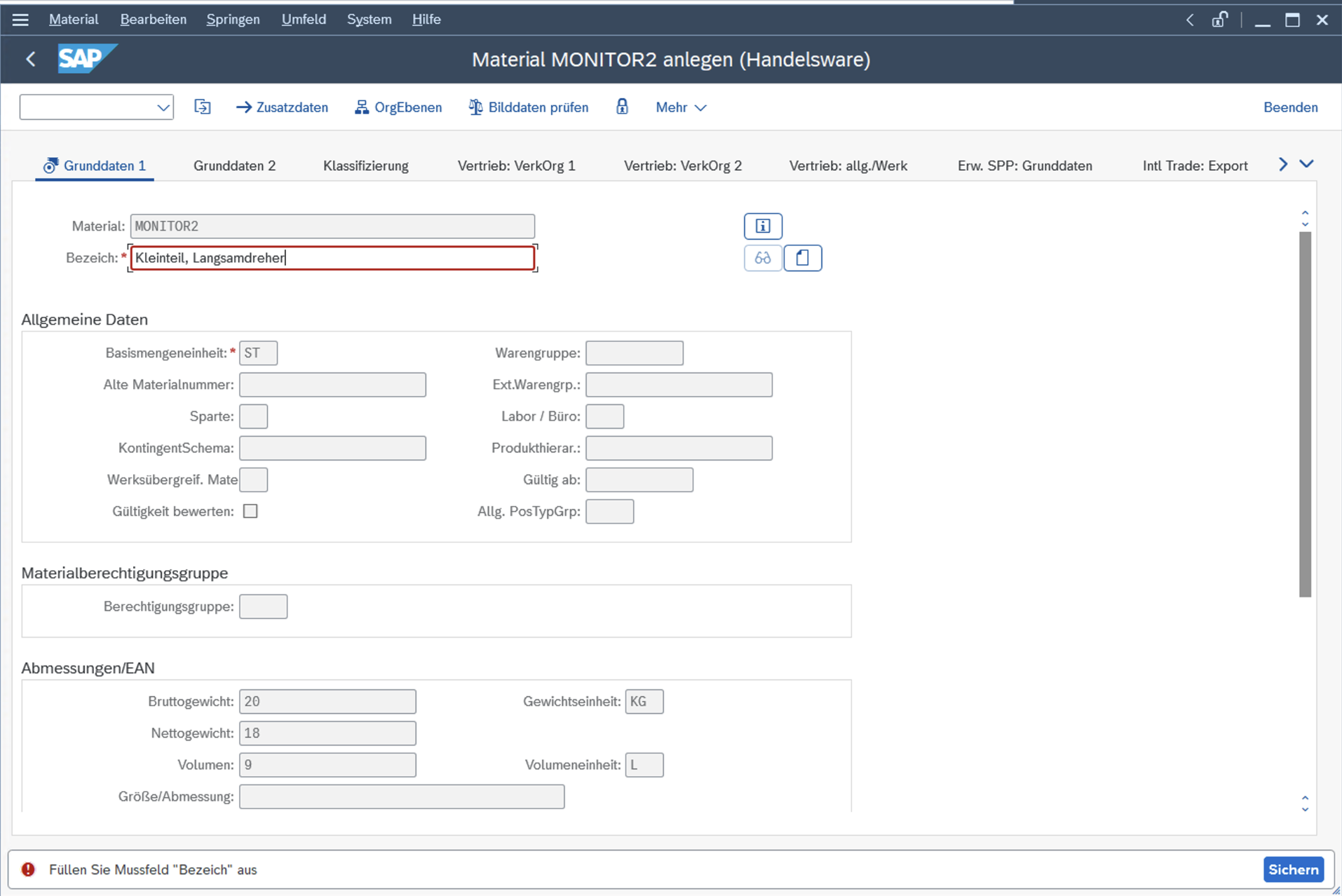The image size is (1342, 896).
Task: Click the SAP logo
Action: pyautogui.click(x=87, y=59)
